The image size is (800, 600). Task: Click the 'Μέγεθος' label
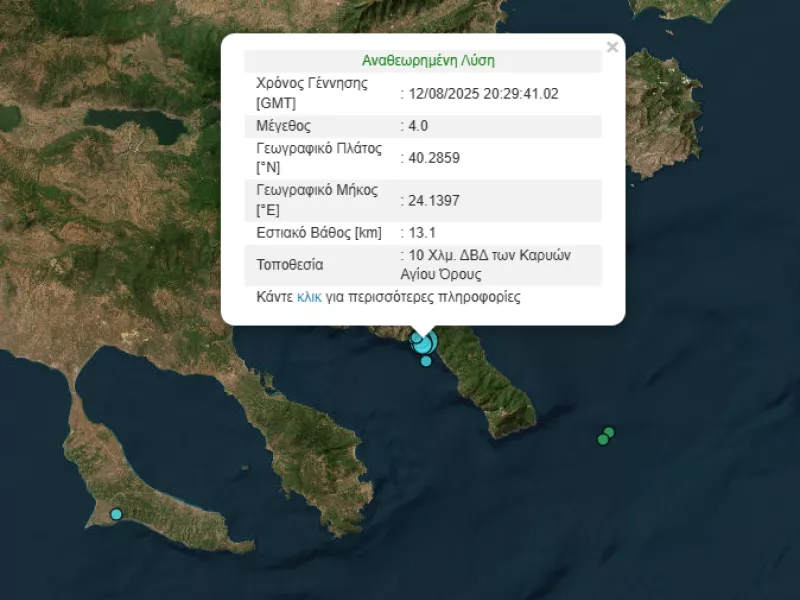(284, 126)
